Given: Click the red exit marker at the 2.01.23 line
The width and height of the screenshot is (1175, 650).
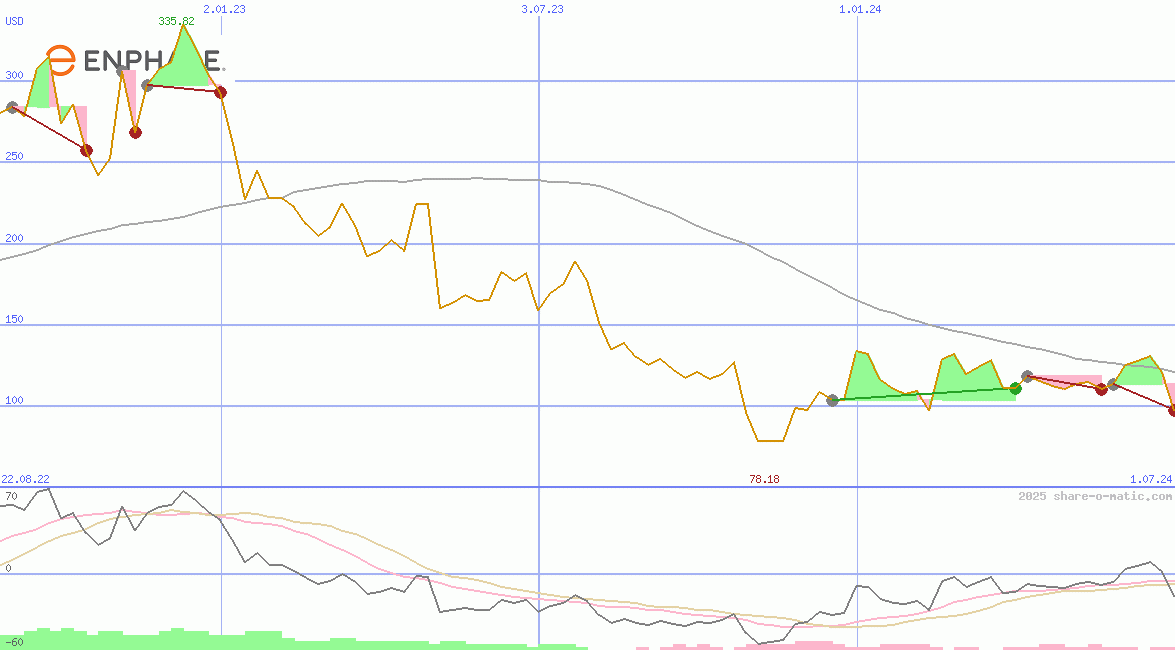Looking at the screenshot, I should coord(220,92).
